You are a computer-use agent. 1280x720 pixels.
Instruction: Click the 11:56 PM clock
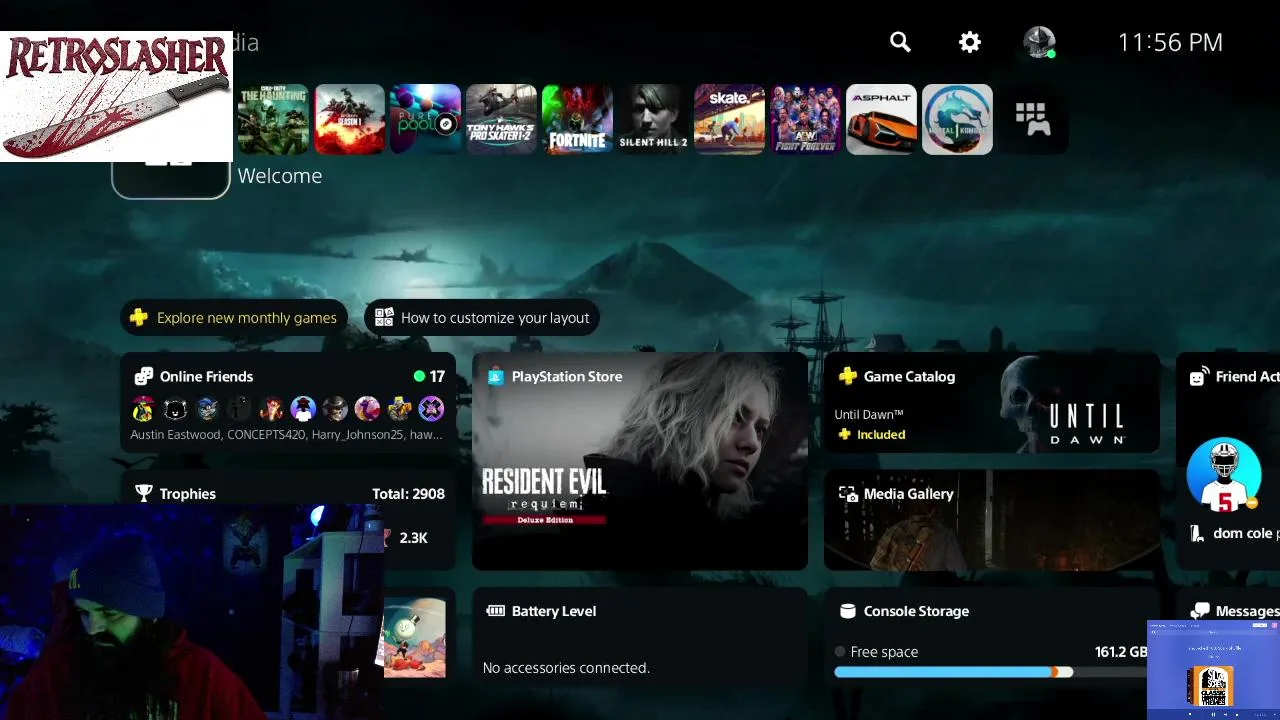pos(1170,42)
